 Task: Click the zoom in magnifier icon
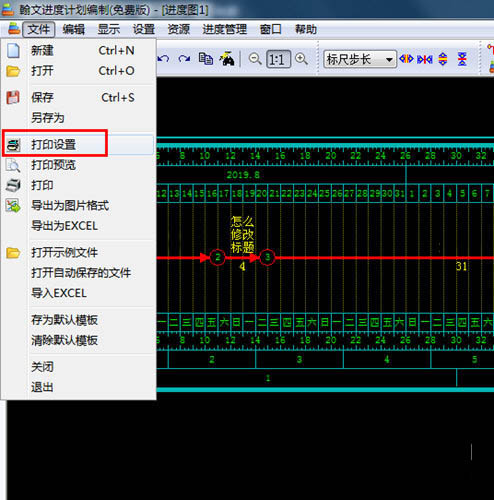click(301, 59)
